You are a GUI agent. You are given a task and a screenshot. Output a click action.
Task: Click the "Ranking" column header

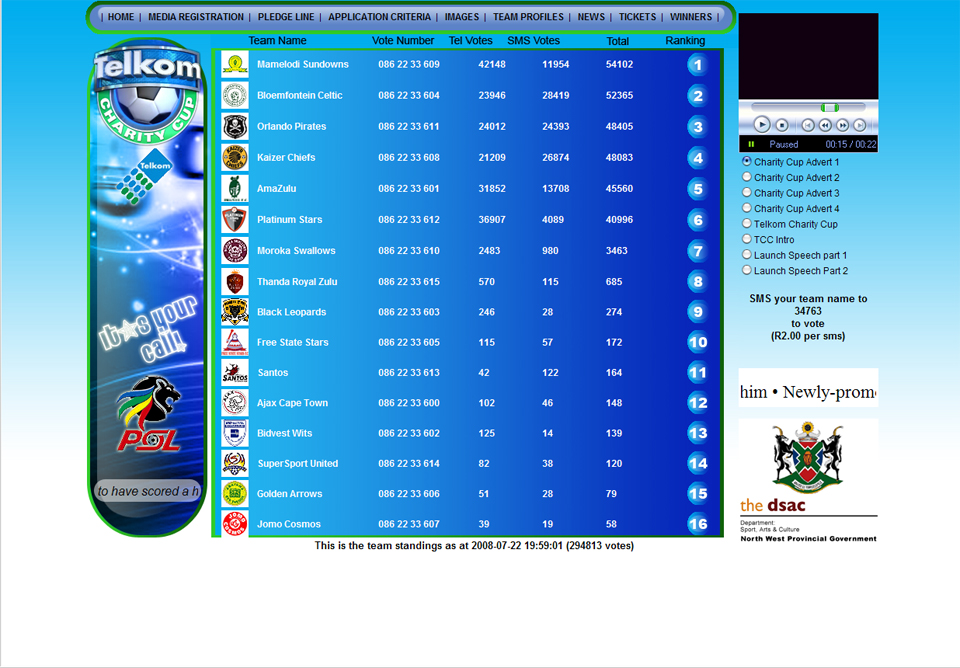coord(685,40)
